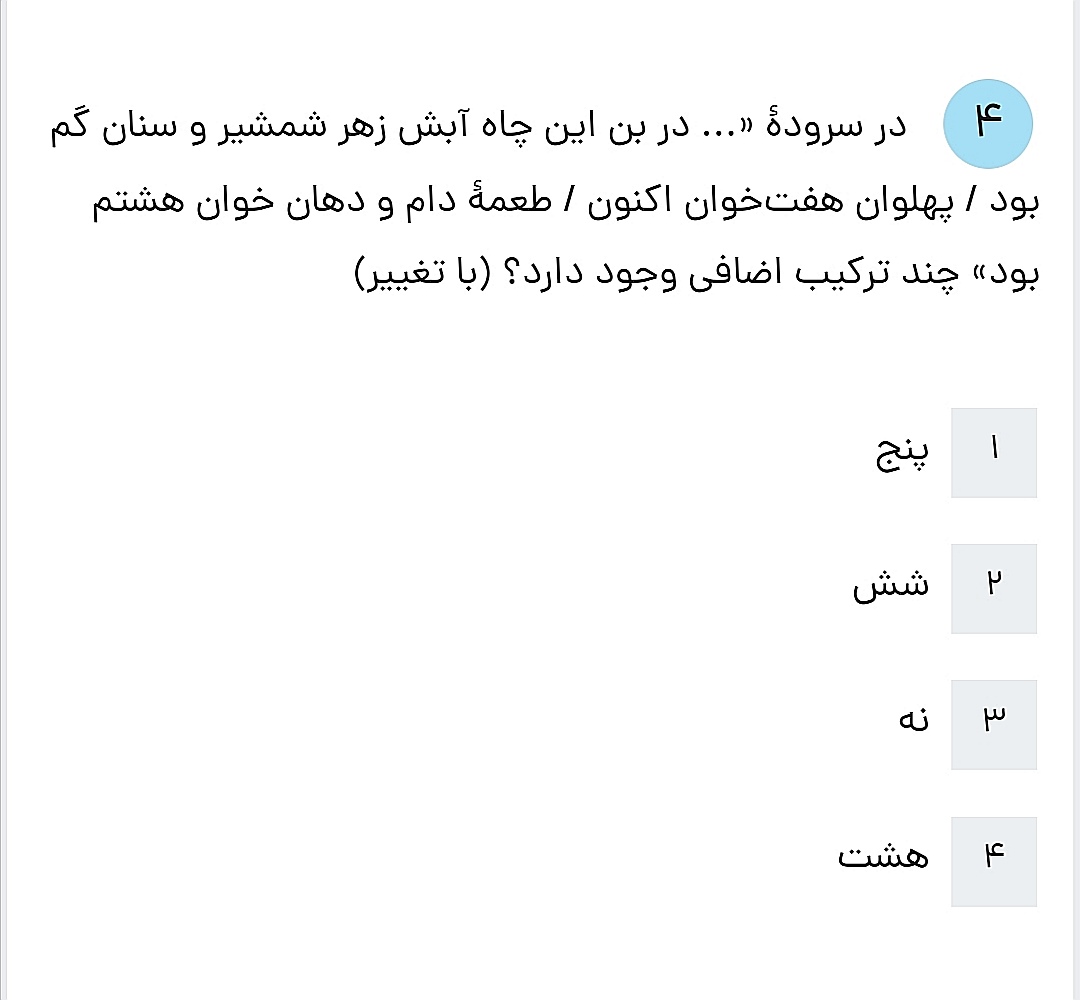Click the numbered box ۳ next to نه
This screenshot has width=1080, height=1000.
[993, 722]
